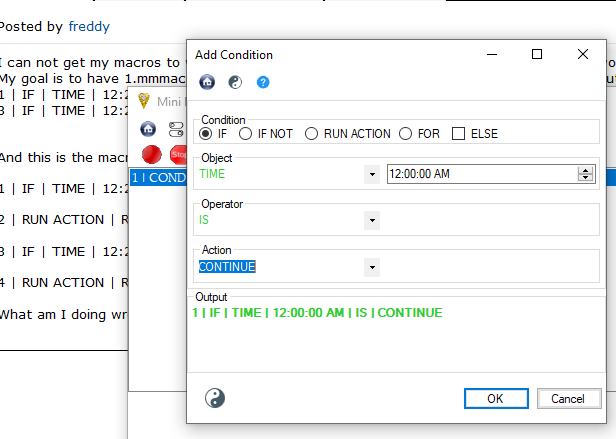Click '4 | RUN ACTION' line in forum post
The image size is (616, 439).
coord(64,283)
